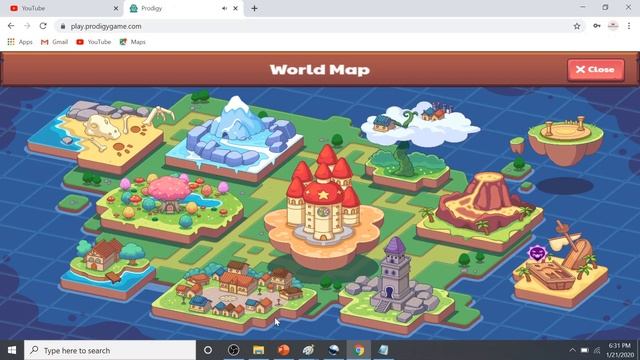This screenshot has height=360, width=640.
Task: Click the battery icon in the system tray
Action: click(x=584, y=350)
